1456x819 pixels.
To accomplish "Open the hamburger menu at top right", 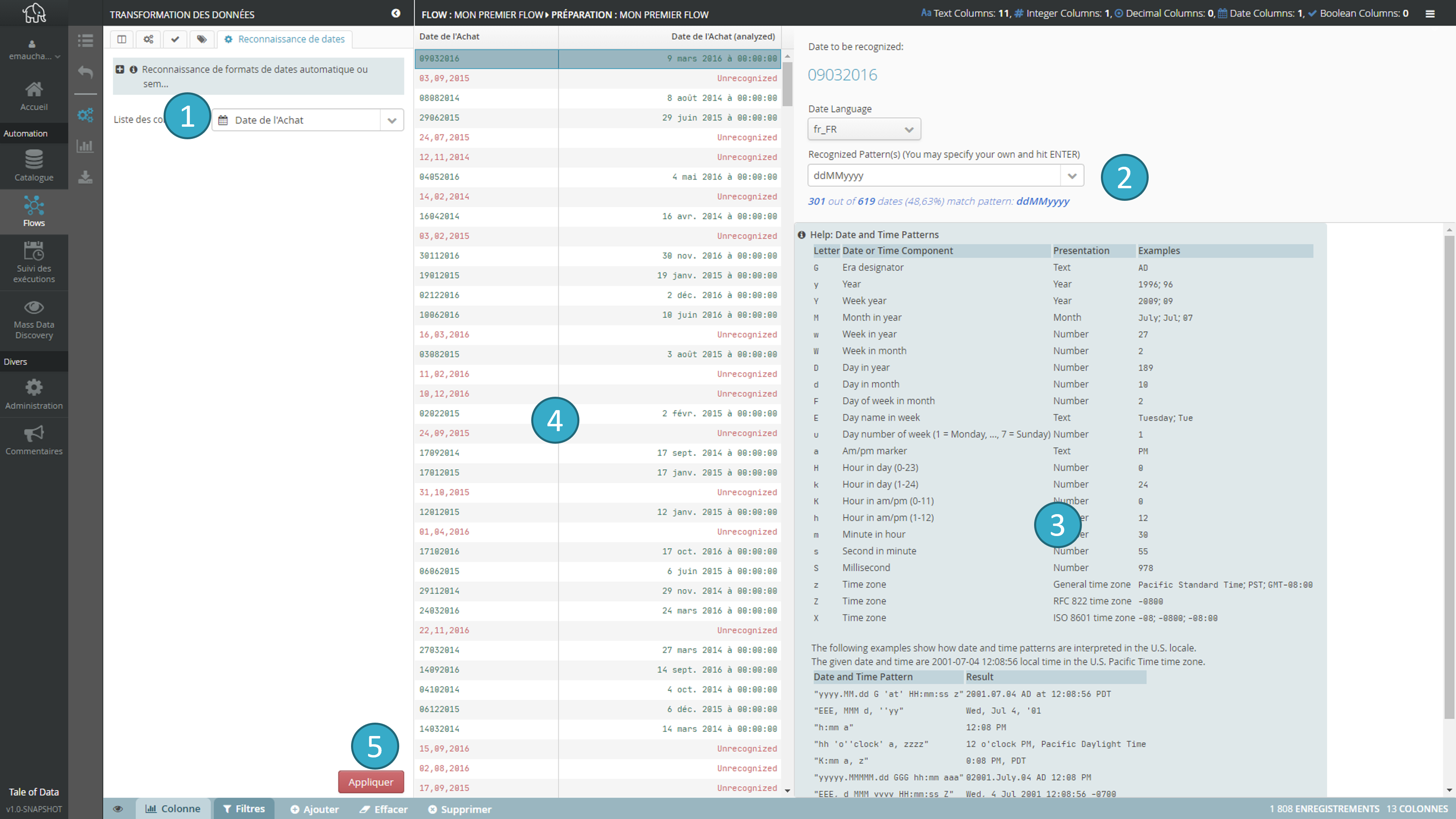I will point(1430,14).
